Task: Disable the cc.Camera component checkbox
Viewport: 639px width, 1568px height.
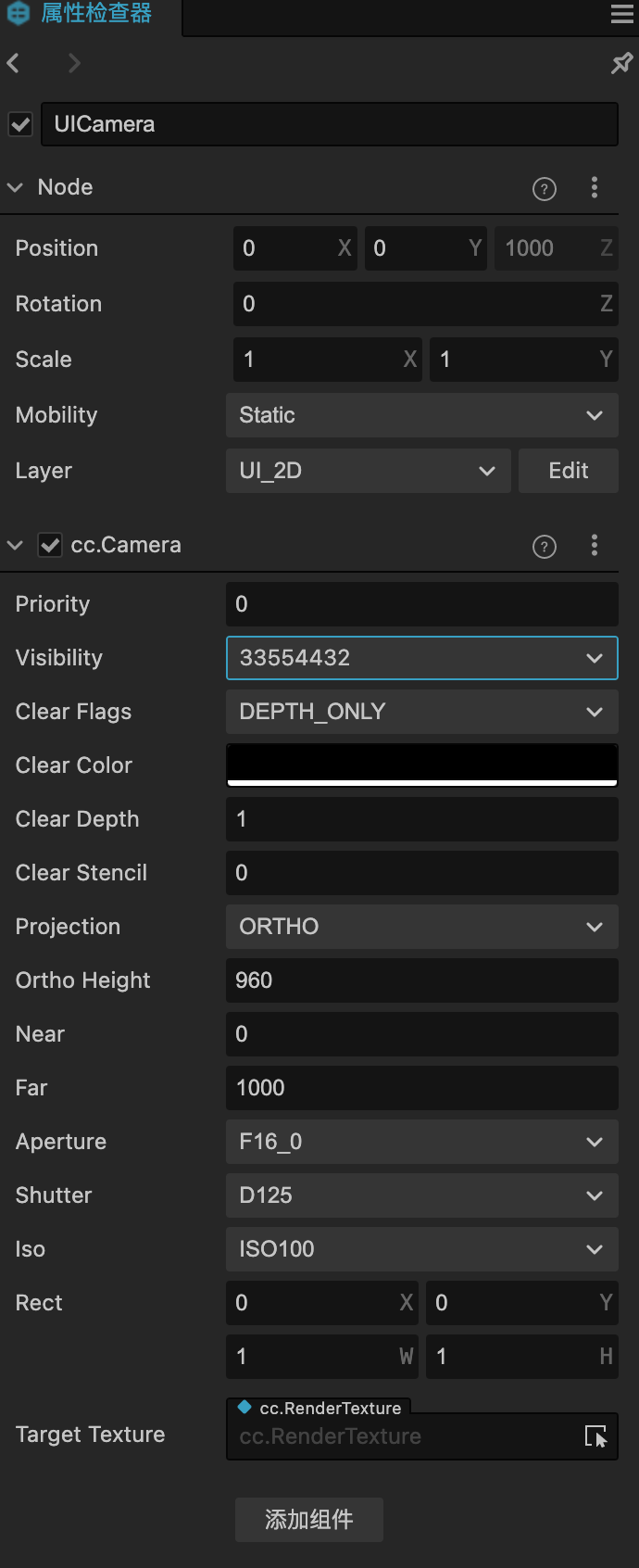Action: 50,545
